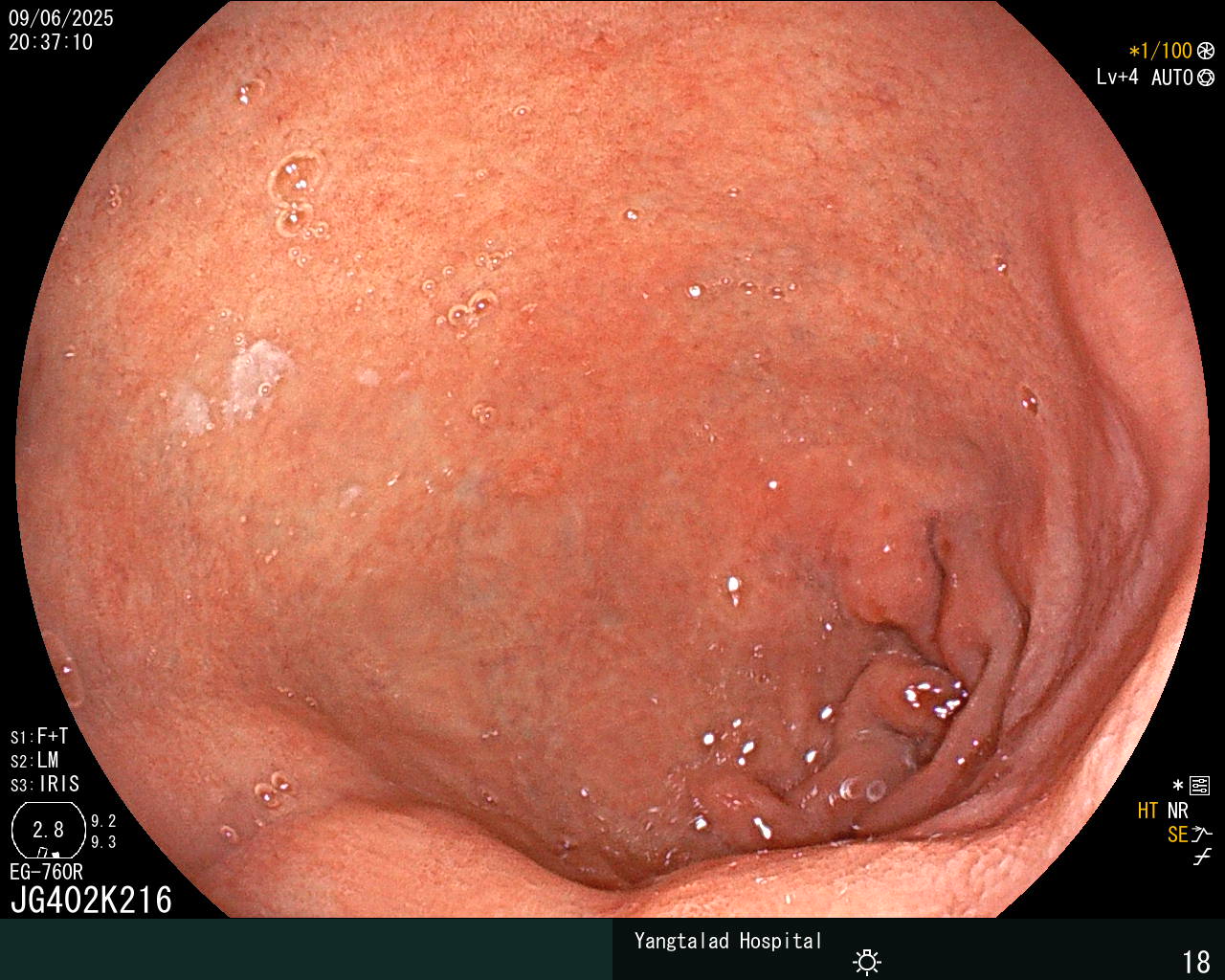Click the 9.3 scope diameter value

coord(103,842)
